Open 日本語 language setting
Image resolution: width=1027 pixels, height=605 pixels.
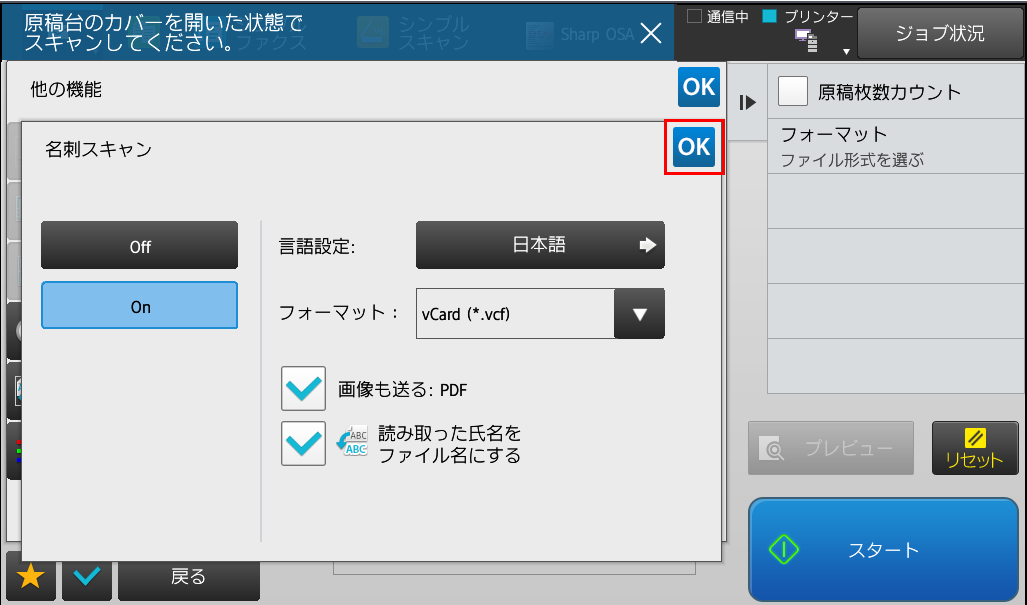(x=540, y=245)
